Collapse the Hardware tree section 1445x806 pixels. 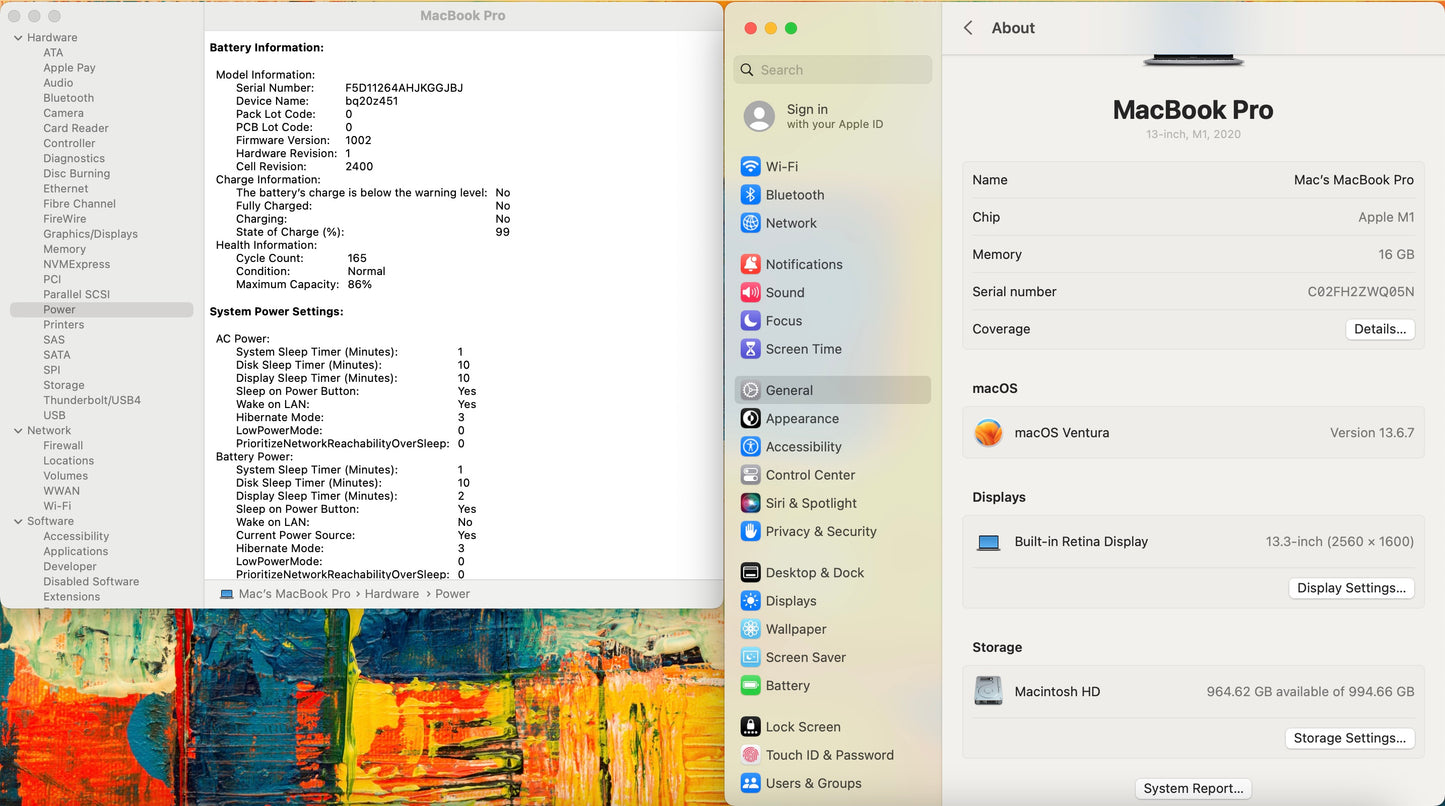pos(18,38)
